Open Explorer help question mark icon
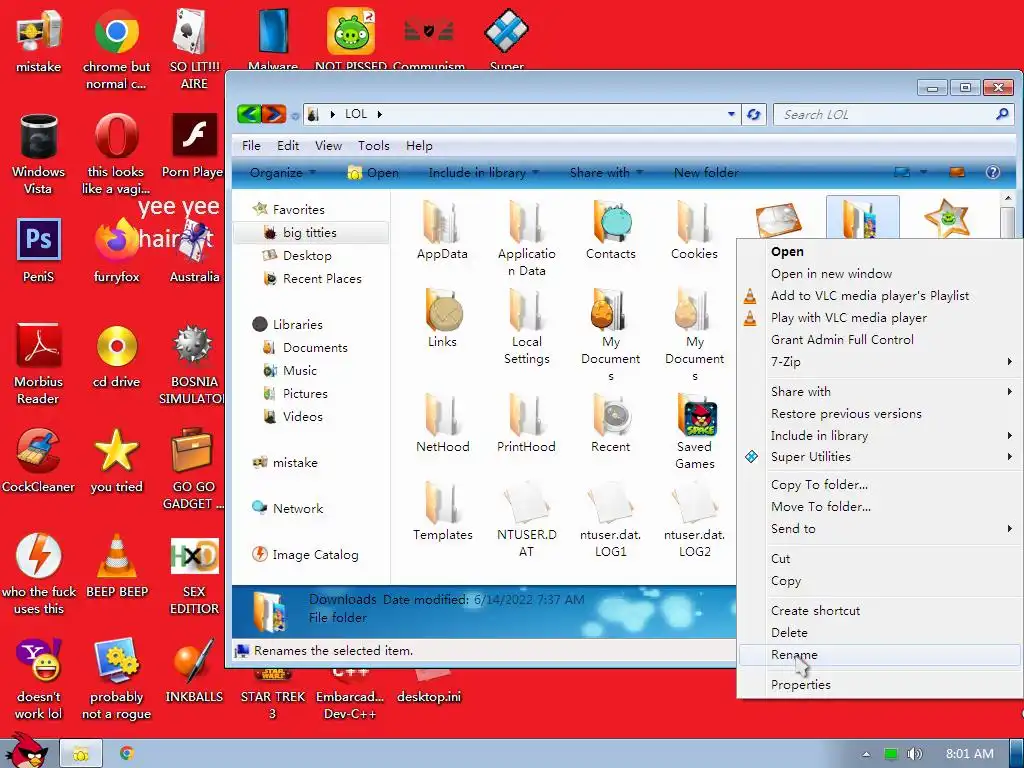1024x768 pixels. [992, 172]
